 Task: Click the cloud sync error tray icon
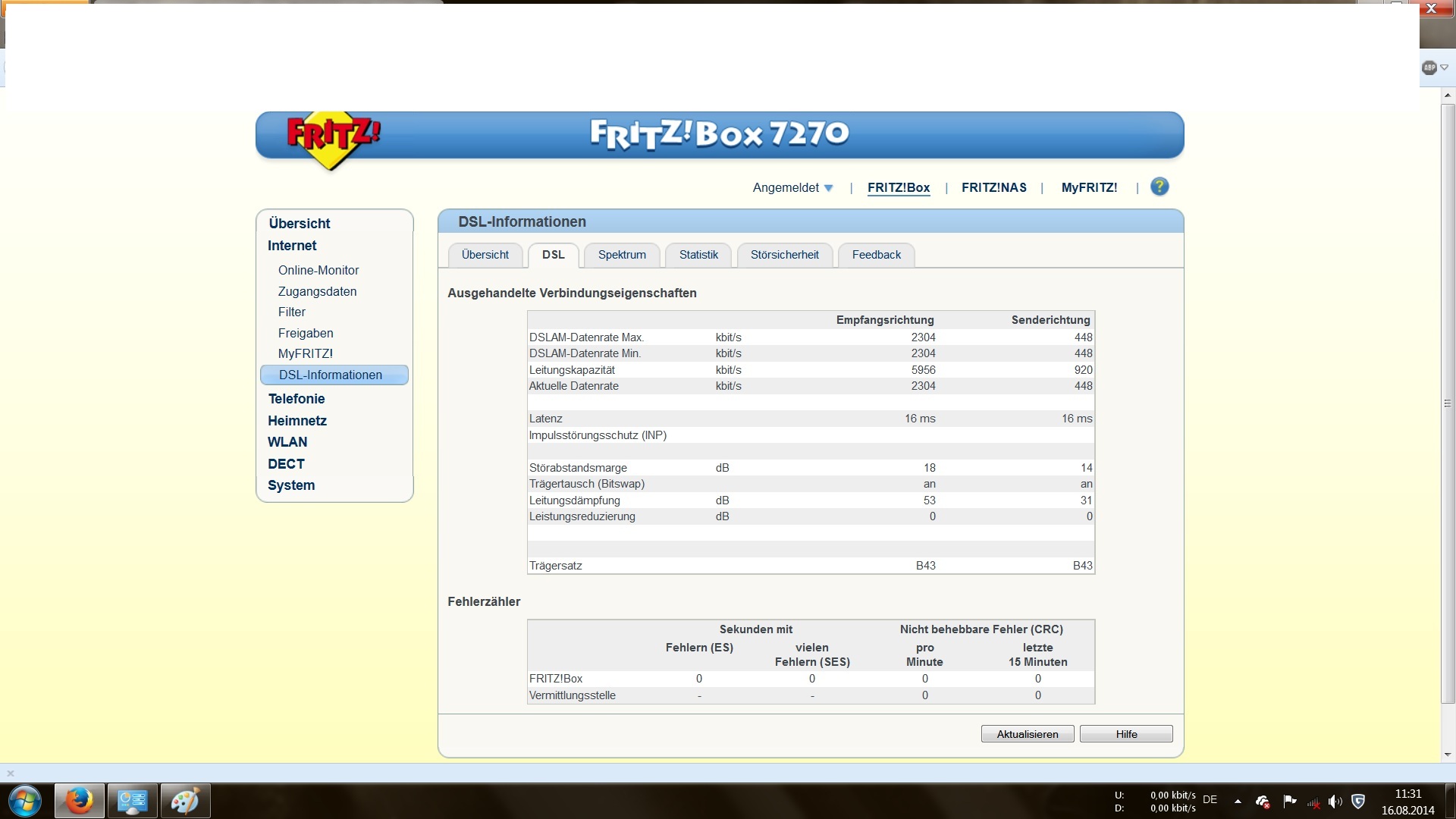point(1263,801)
